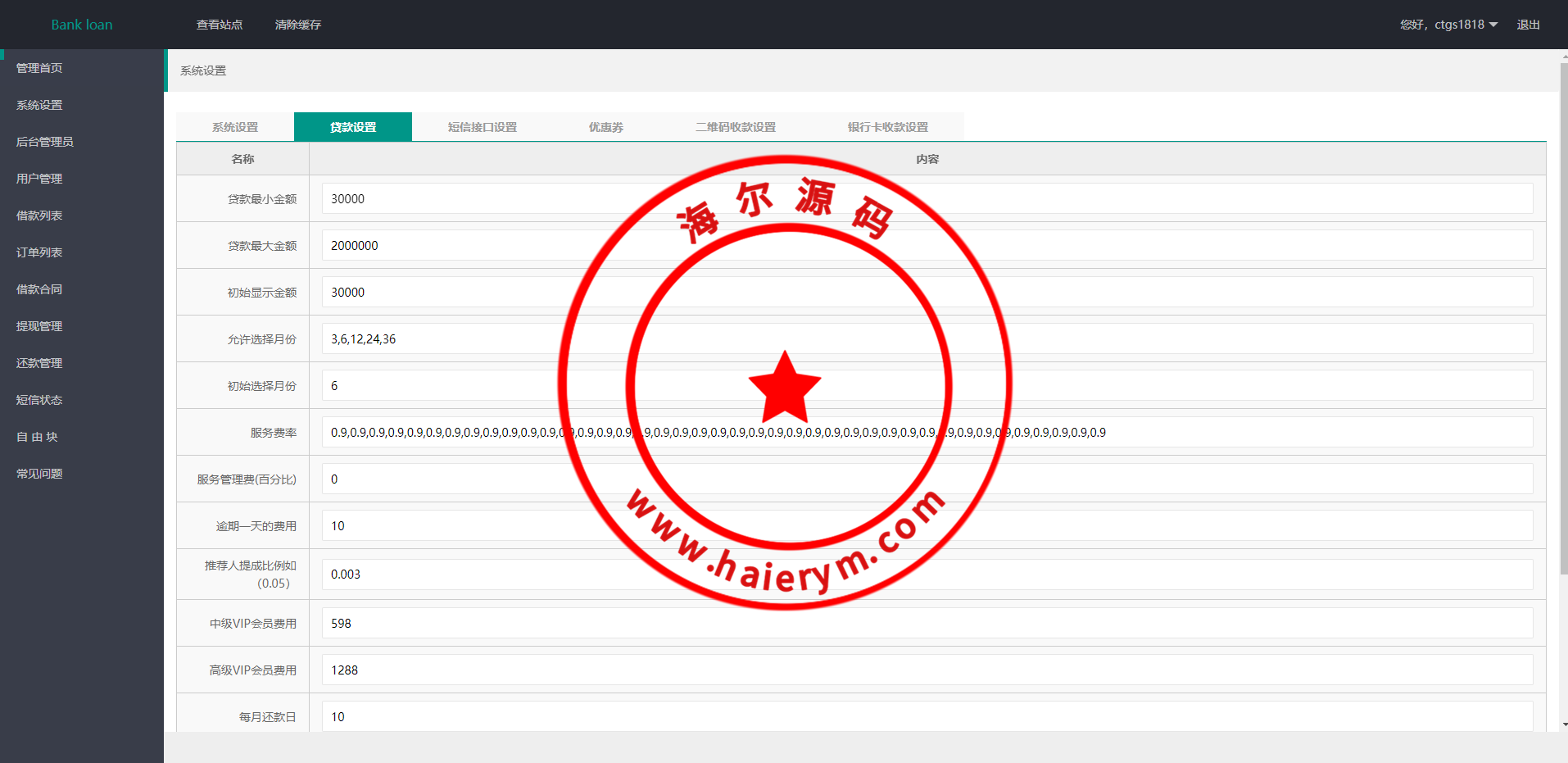Open 用户管理 in the sidebar
This screenshot has height=763, width=1568.
[x=39, y=179]
